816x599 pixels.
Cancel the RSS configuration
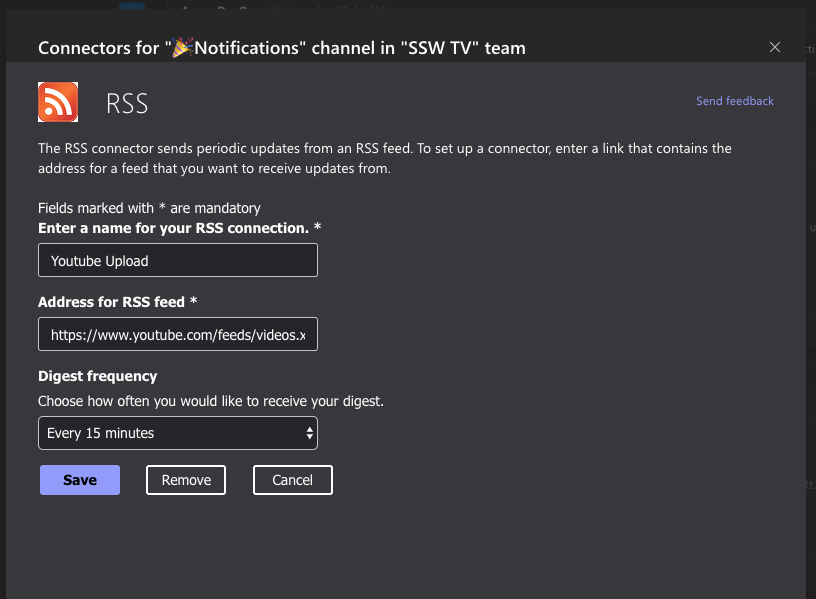click(x=292, y=480)
